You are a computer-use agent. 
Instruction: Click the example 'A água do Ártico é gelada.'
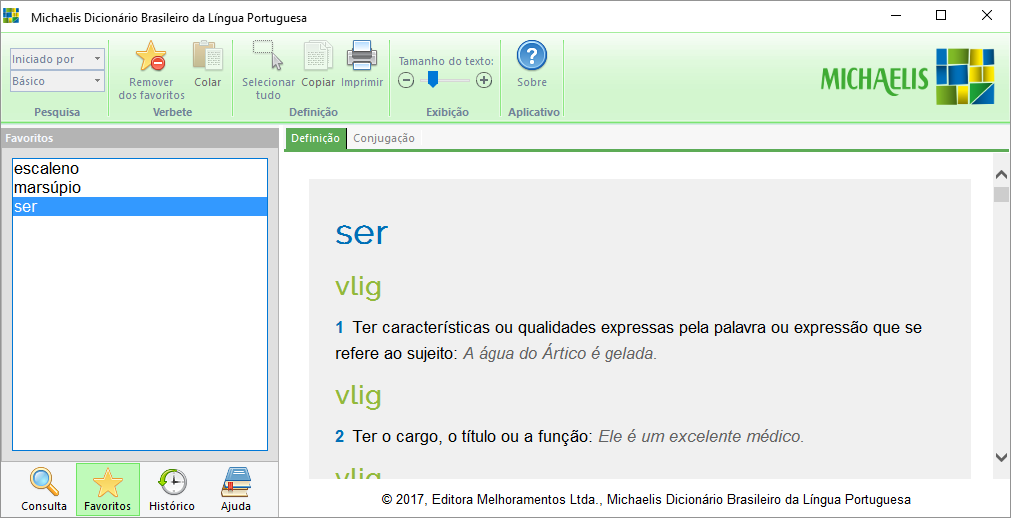point(560,354)
